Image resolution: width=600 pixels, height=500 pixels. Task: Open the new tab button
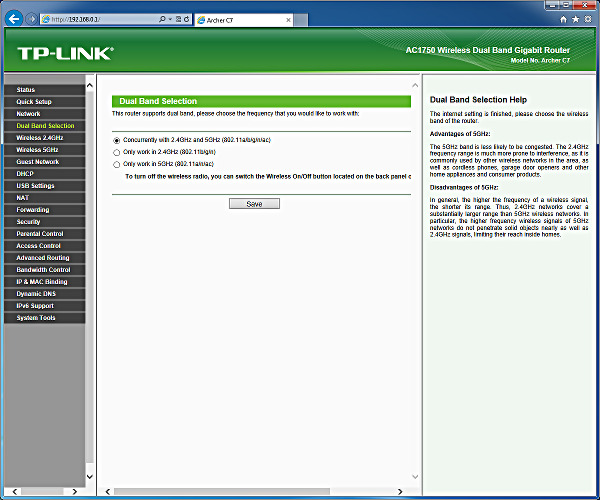pyautogui.click(x=301, y=20)
